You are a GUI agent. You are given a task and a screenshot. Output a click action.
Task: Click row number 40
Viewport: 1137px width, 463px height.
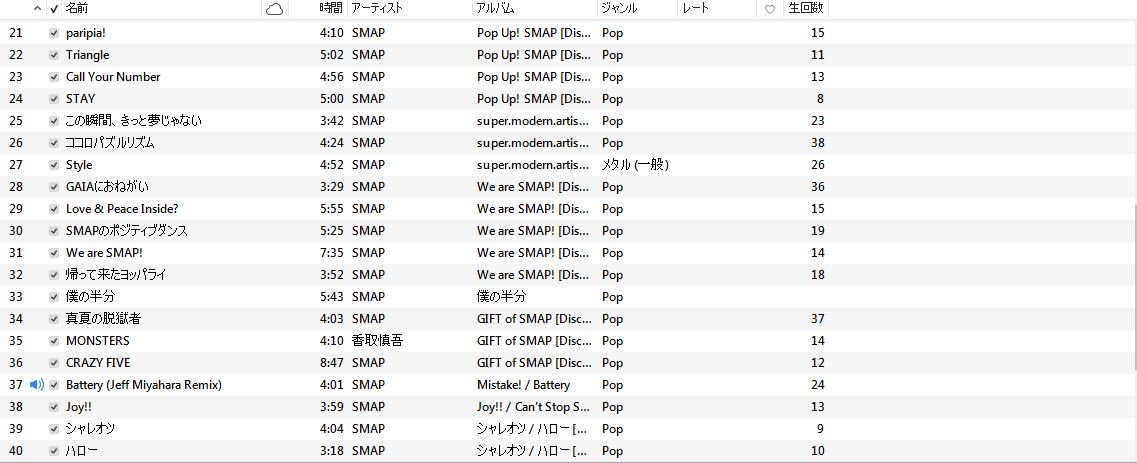pos(16,451)
